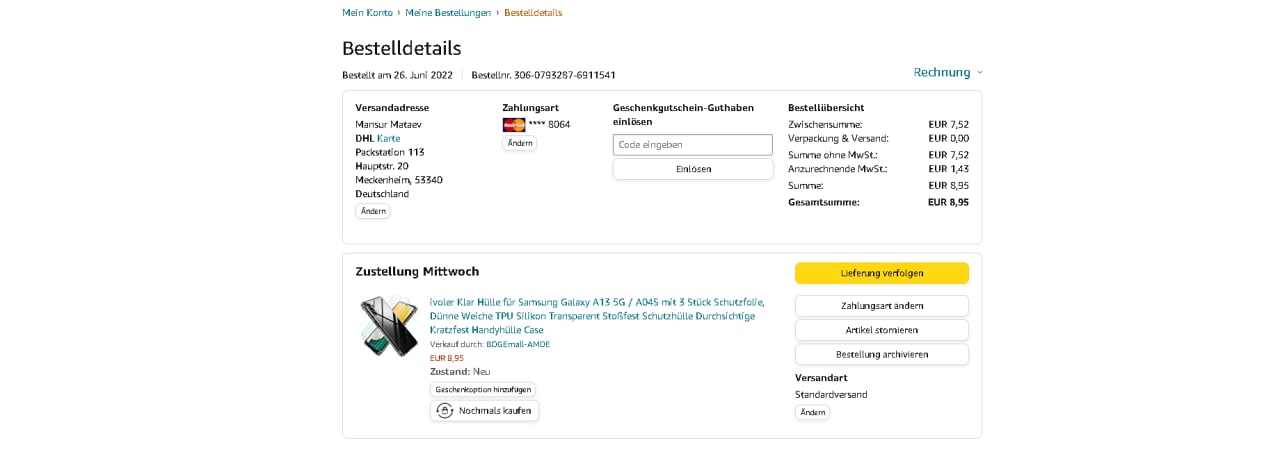Click the Bestelldetails breadcrumb item
Image resolution: width=1280 pixels, height=454 pixels.
click(533, 13)
